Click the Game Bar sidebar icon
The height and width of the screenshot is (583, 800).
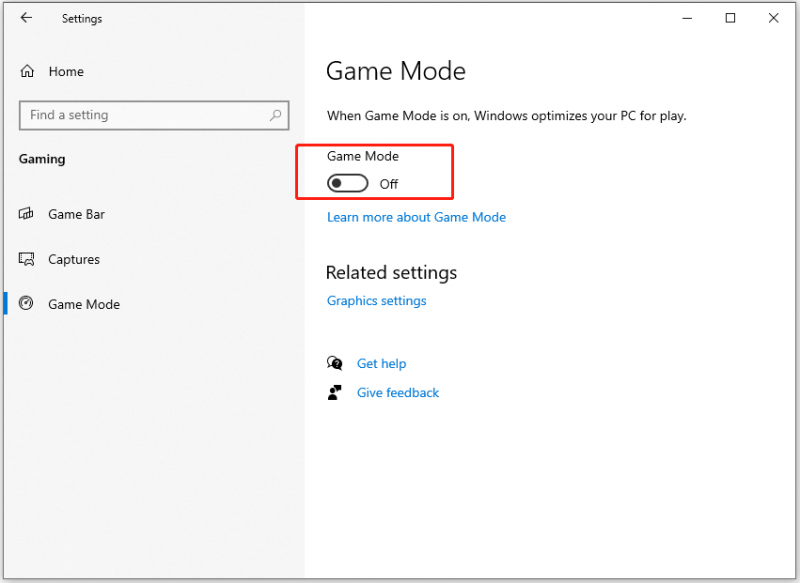point(26,214)
